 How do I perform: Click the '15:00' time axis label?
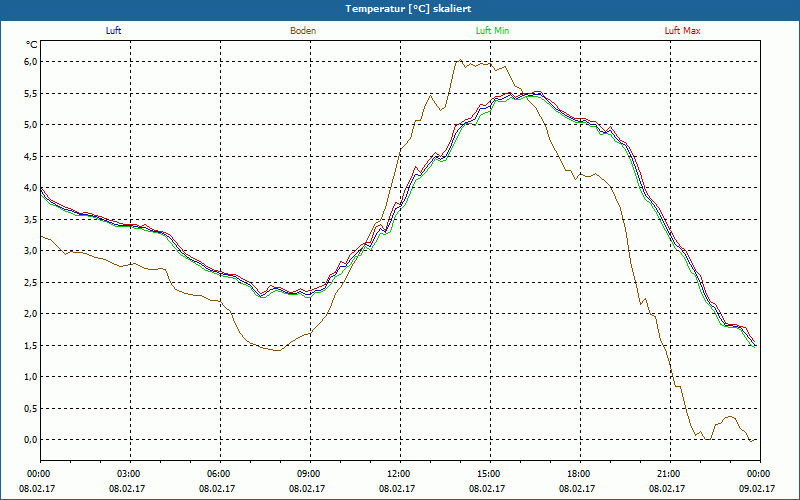pyautogui.click(x=490, y=474)
